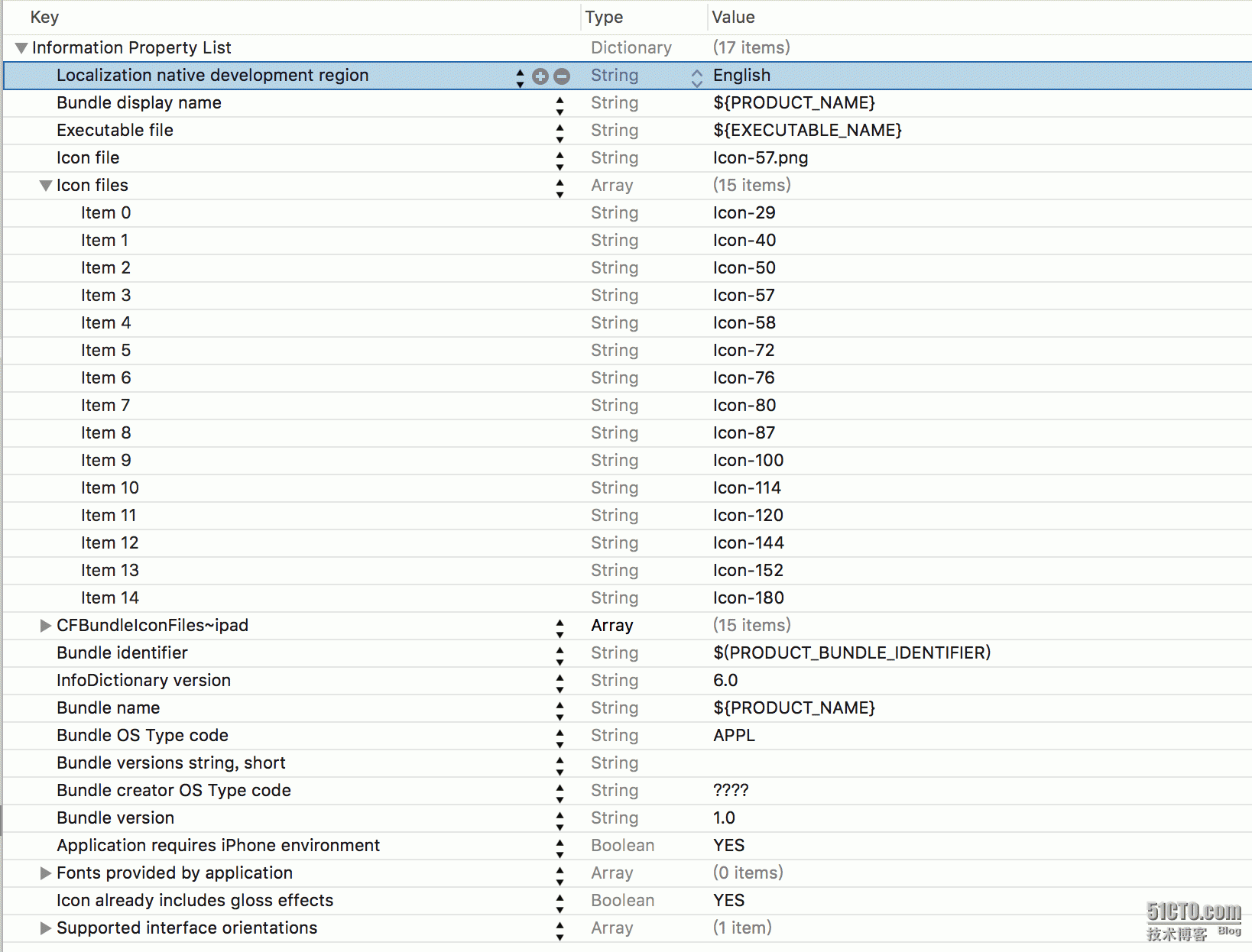This screenshot has width=1252, height=952.
Task: Select YES value for gloss effects row
Action: click(x=728, y=900)
